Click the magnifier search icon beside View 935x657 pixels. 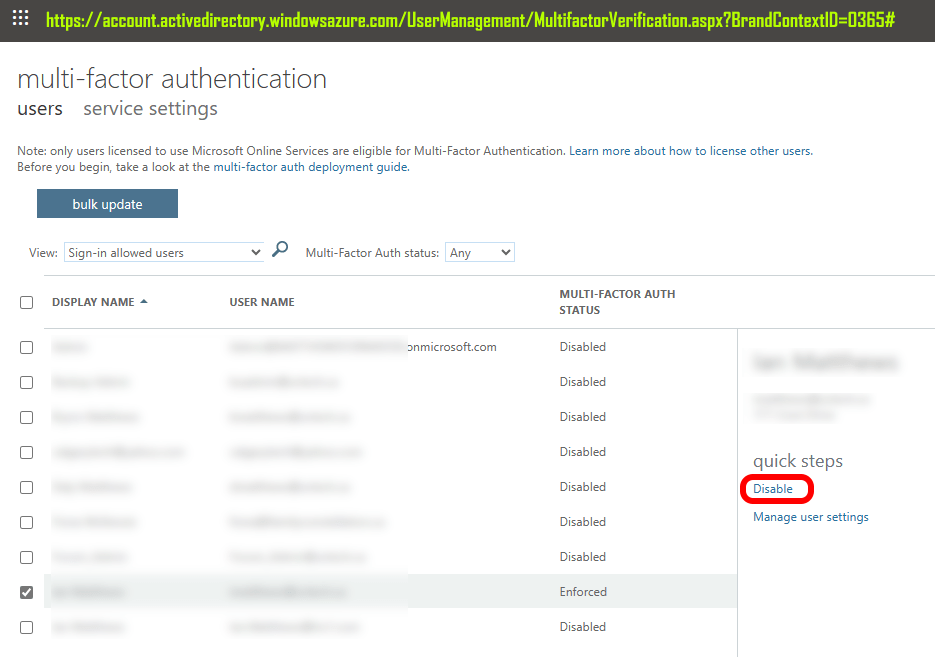pos(280,250)
